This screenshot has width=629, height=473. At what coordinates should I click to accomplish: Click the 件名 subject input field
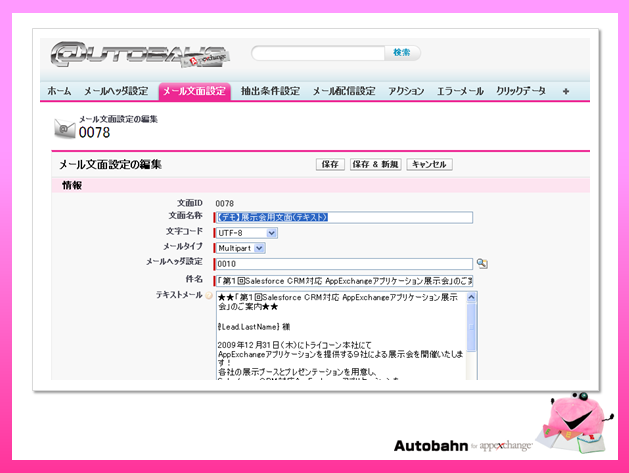(344, 281)
